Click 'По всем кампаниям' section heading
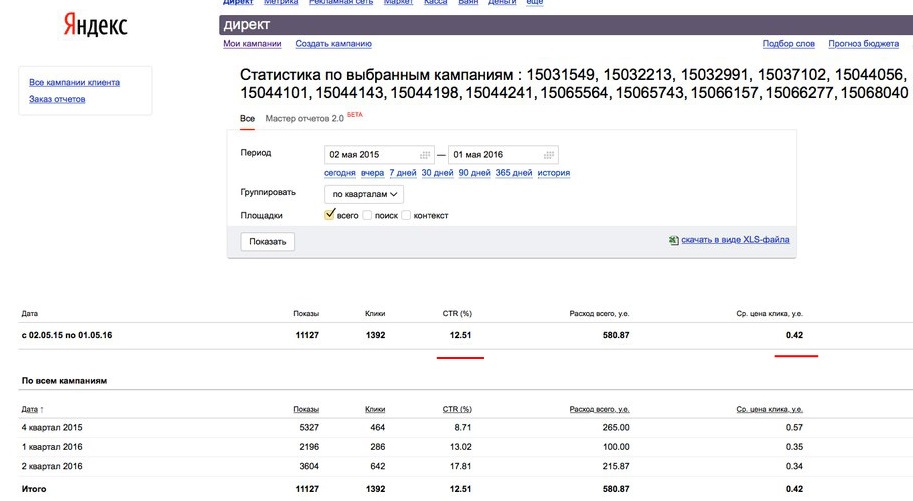The width and height of the screenshot is (913, 501). pos(64,381)
